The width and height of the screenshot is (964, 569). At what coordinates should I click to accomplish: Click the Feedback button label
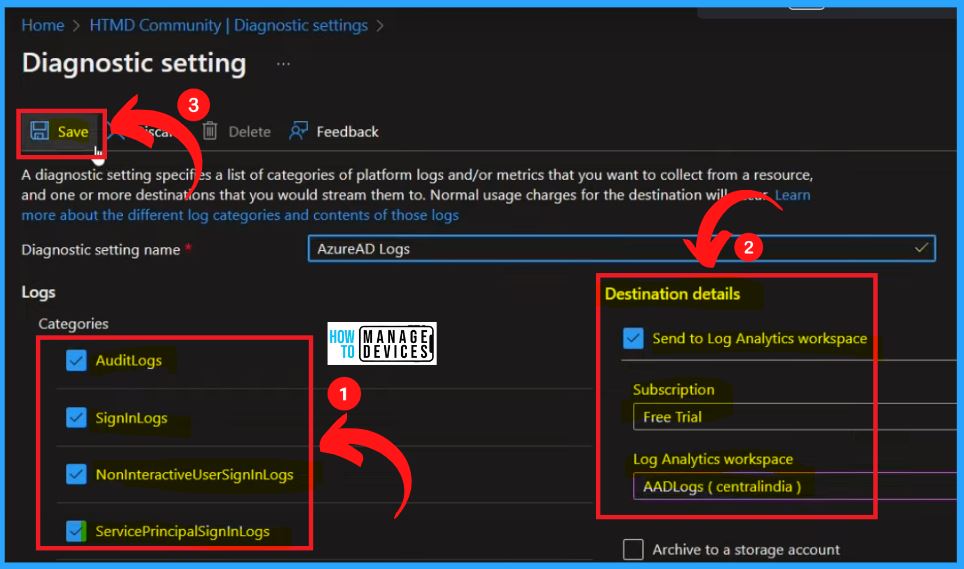pos(347,131)
